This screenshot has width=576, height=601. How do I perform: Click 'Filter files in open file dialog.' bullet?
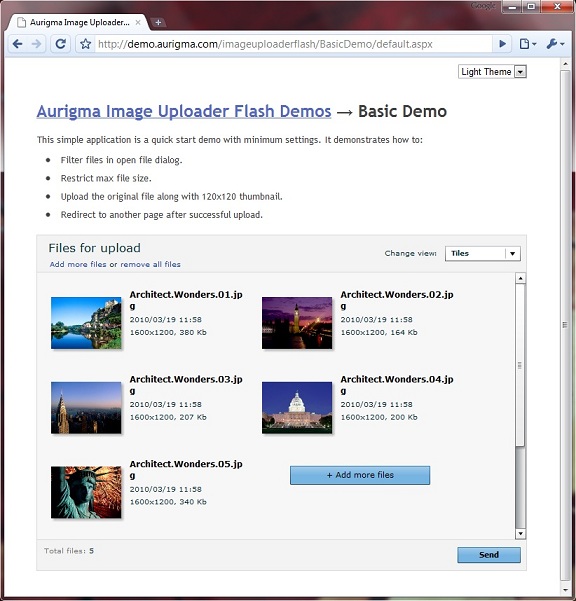coord(121,160)
